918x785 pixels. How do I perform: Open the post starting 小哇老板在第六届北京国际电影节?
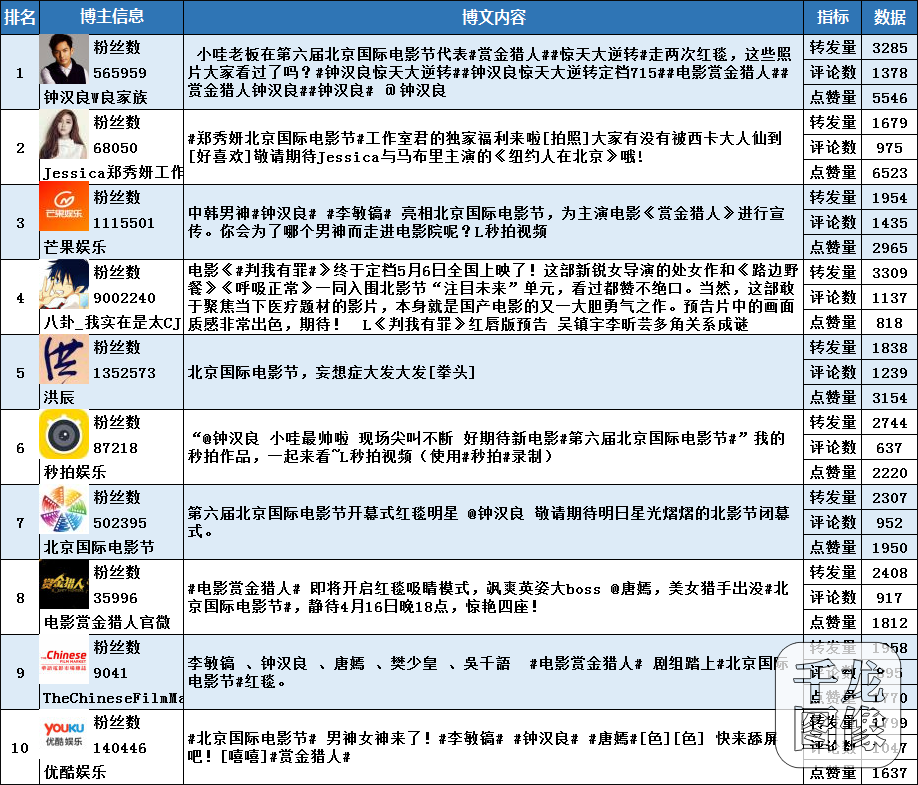pyautogui.click(x=489, y=72)
